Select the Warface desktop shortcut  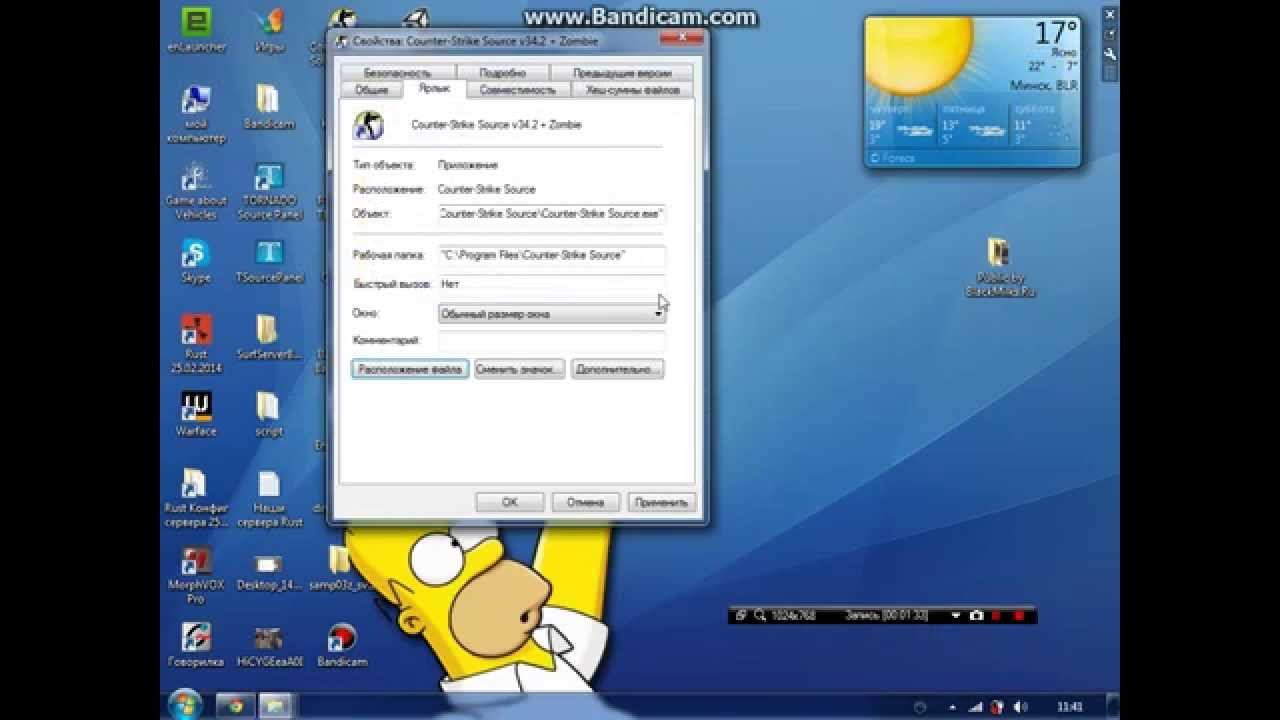196,413
